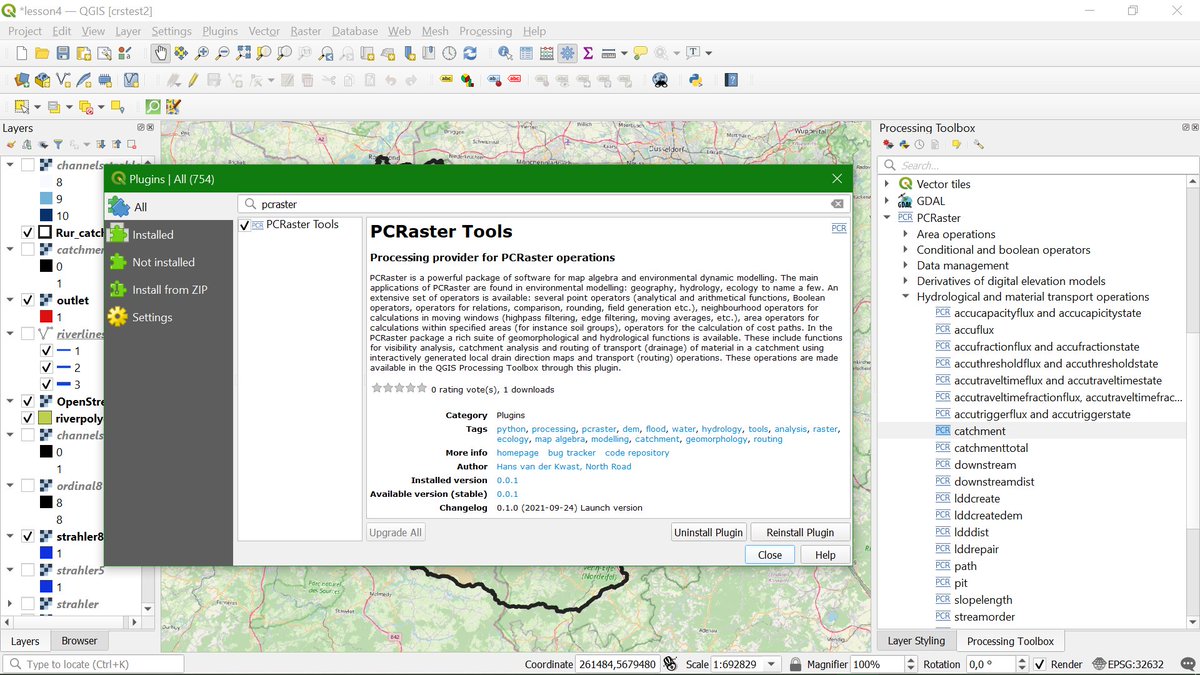Open the Python Console icon
Image resolution: width=1200 pixels, height=675 pixels.
coord(695,80)
